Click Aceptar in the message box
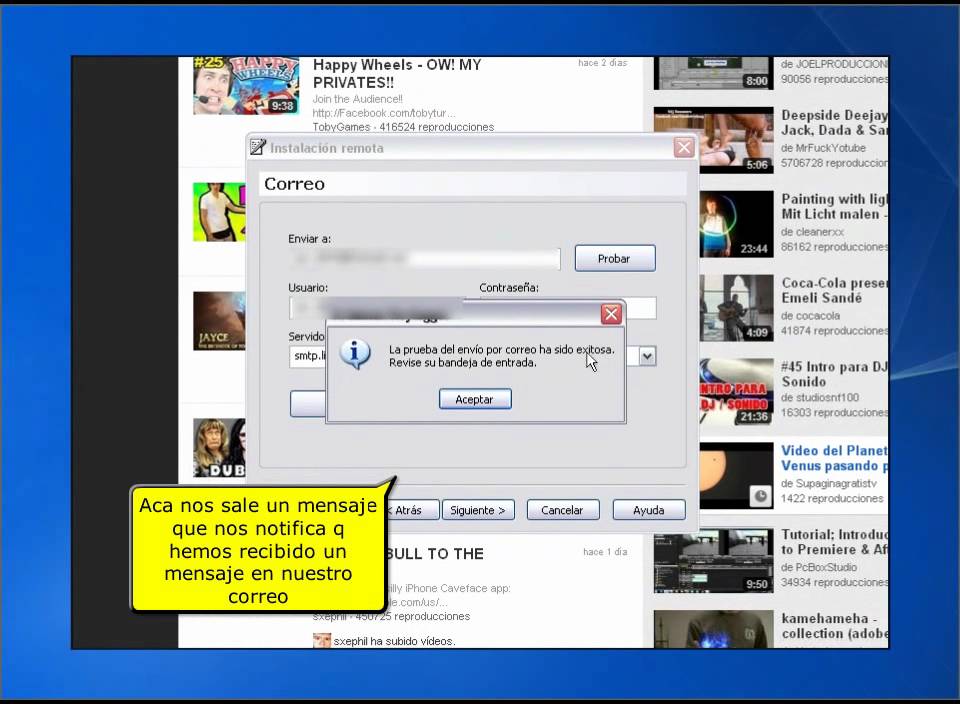Screen dimensions: 960x704 point(475,399)
